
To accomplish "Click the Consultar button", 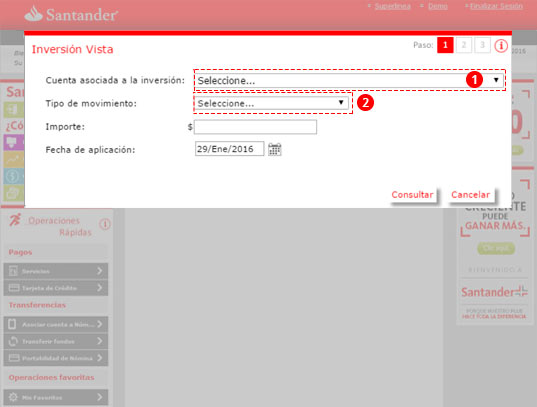I will coord(412,195).
